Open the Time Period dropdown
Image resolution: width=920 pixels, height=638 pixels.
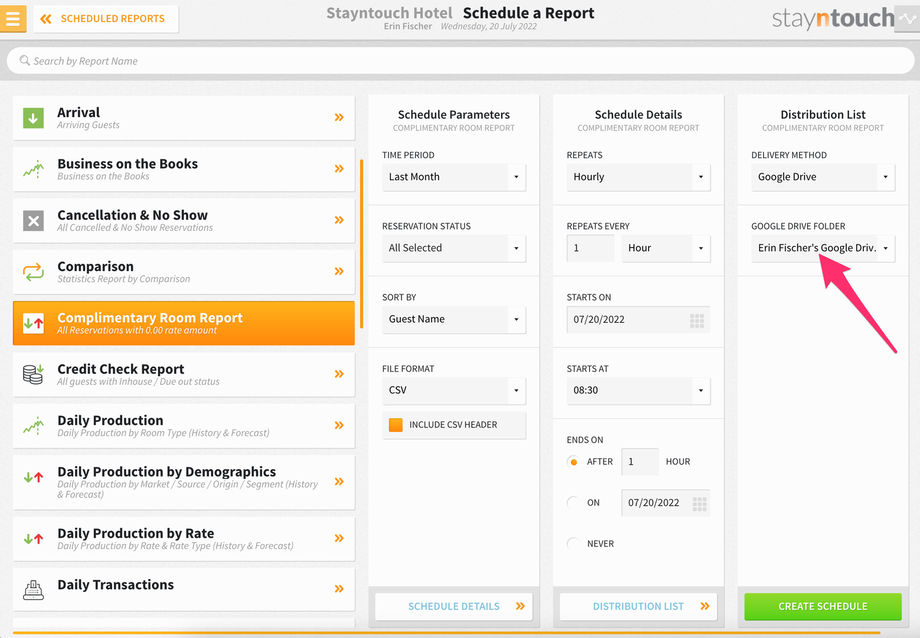454,177
